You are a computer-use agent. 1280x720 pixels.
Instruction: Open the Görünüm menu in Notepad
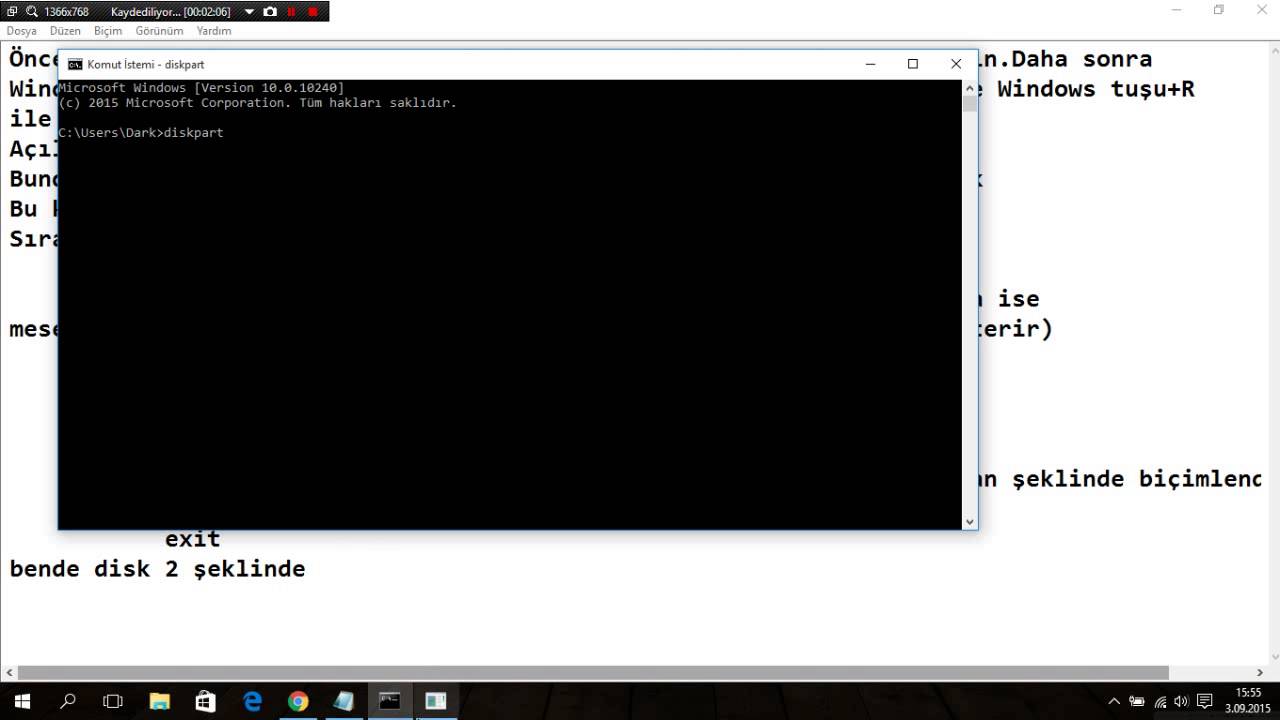pyautogui.click(x=159, y=31)
